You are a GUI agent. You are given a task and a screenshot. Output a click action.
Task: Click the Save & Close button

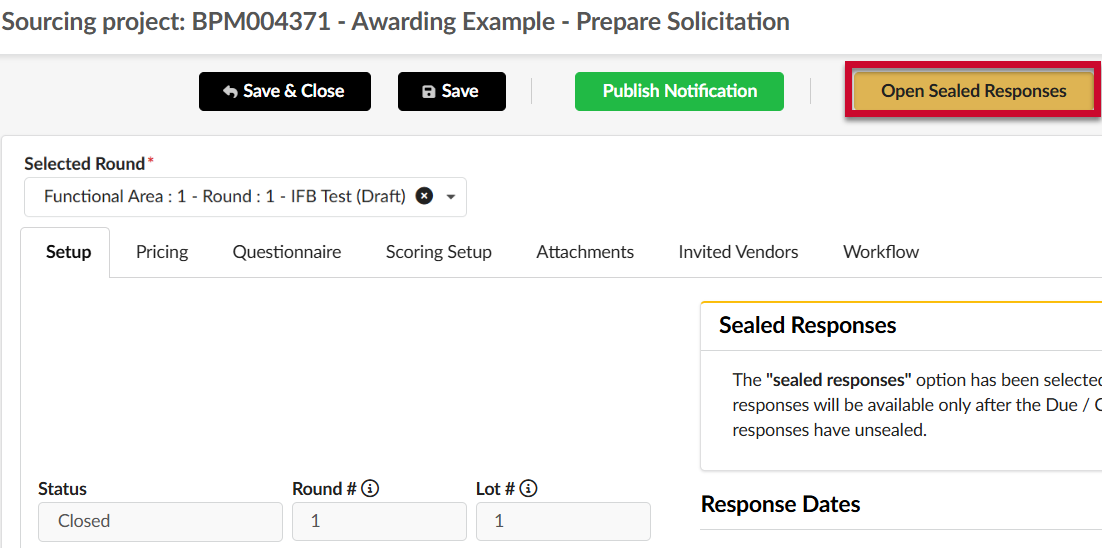click(285, 91)
